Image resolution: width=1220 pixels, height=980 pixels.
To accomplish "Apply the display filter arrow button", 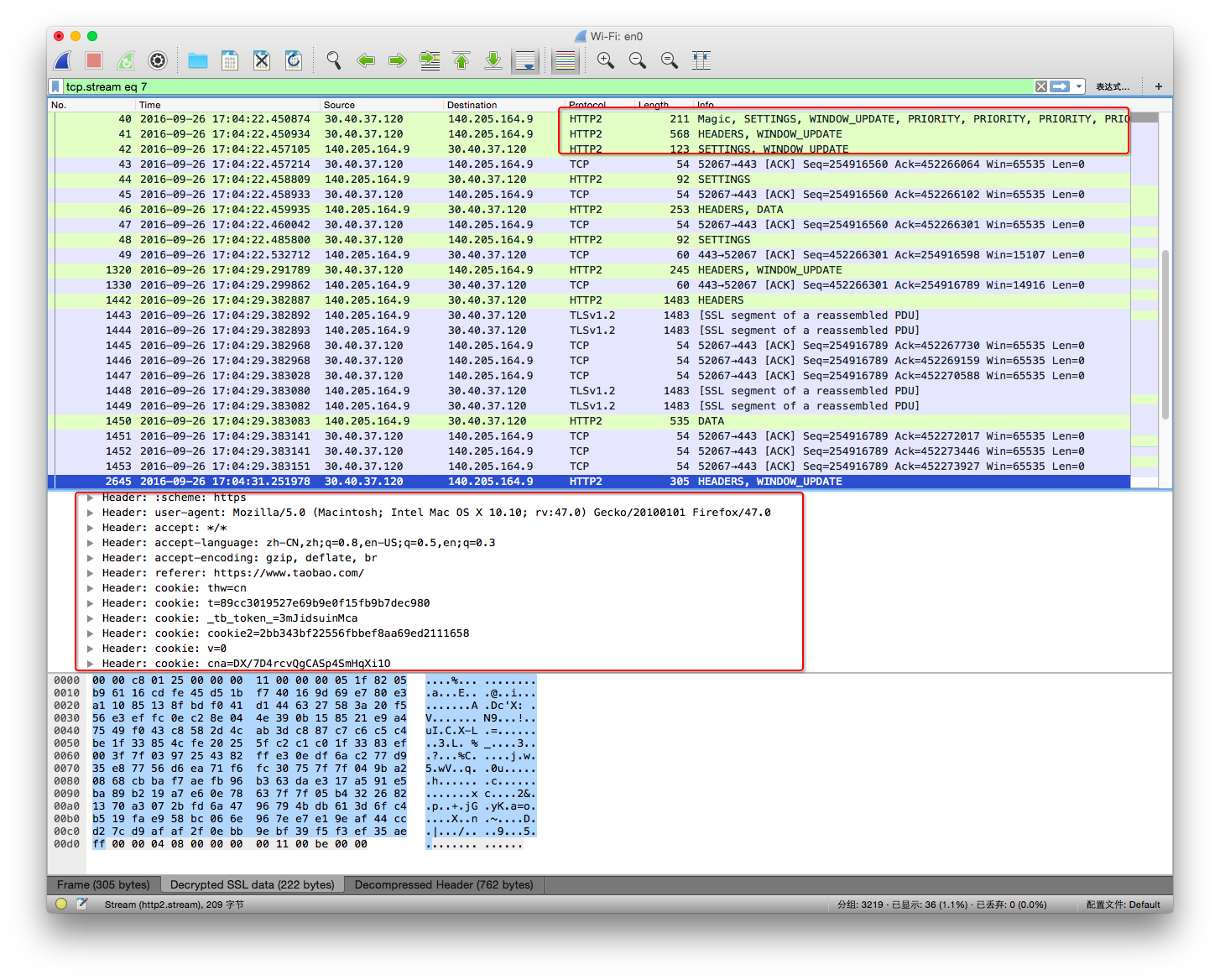I will tap(1061, 86).
